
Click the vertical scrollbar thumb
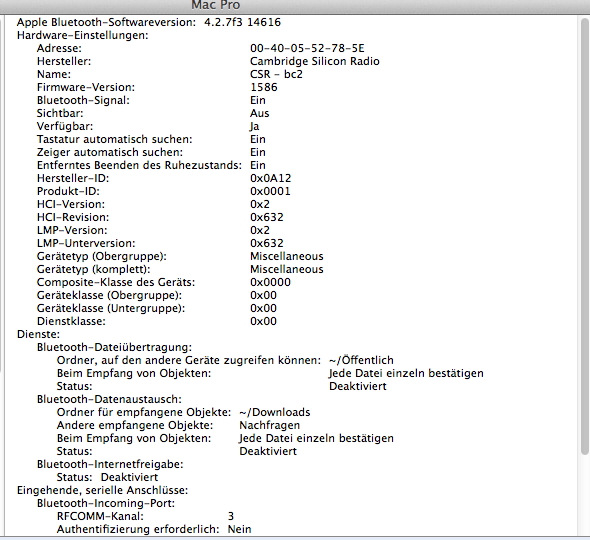(x=584, y=236)
